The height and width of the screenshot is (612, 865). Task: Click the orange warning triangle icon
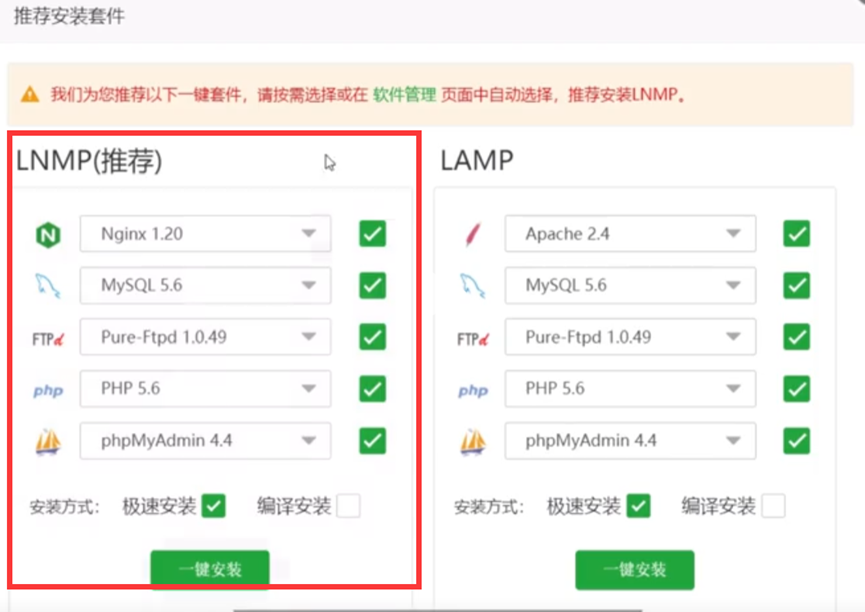(30, 94)
